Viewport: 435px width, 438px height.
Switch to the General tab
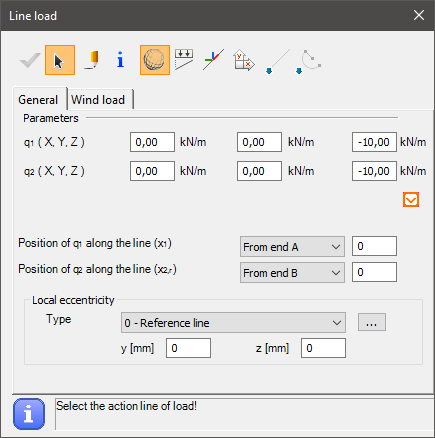(38, 100)
